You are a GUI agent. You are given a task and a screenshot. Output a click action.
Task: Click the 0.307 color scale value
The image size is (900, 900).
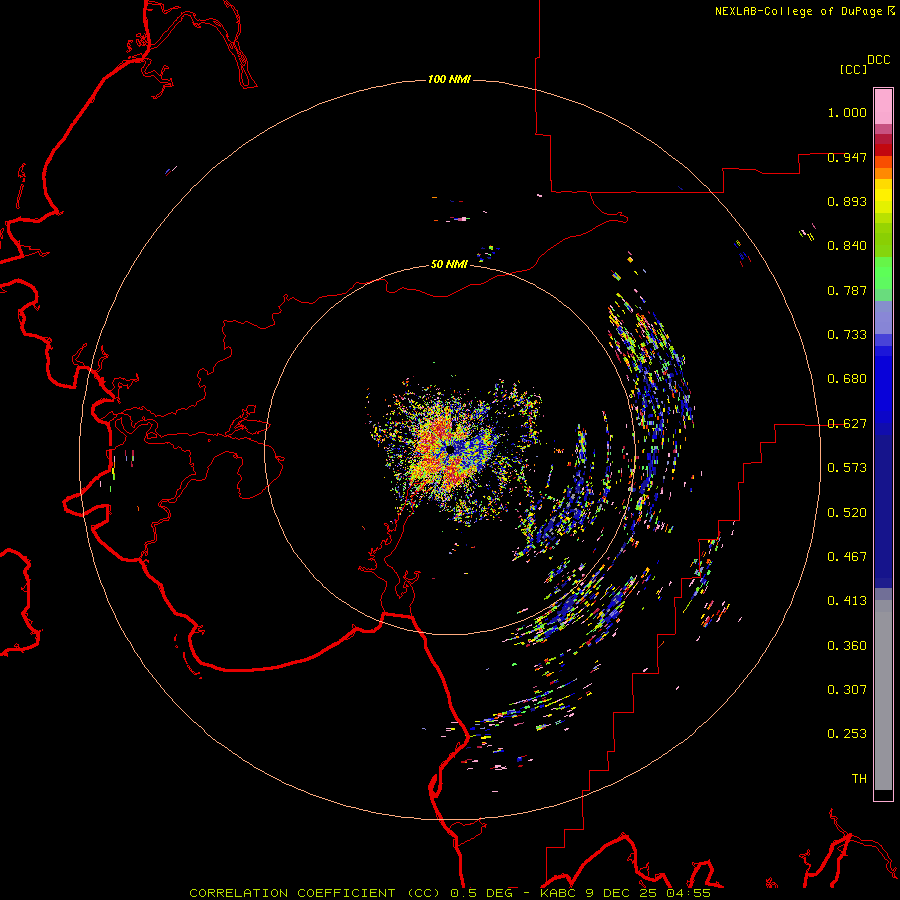(847, 690)
